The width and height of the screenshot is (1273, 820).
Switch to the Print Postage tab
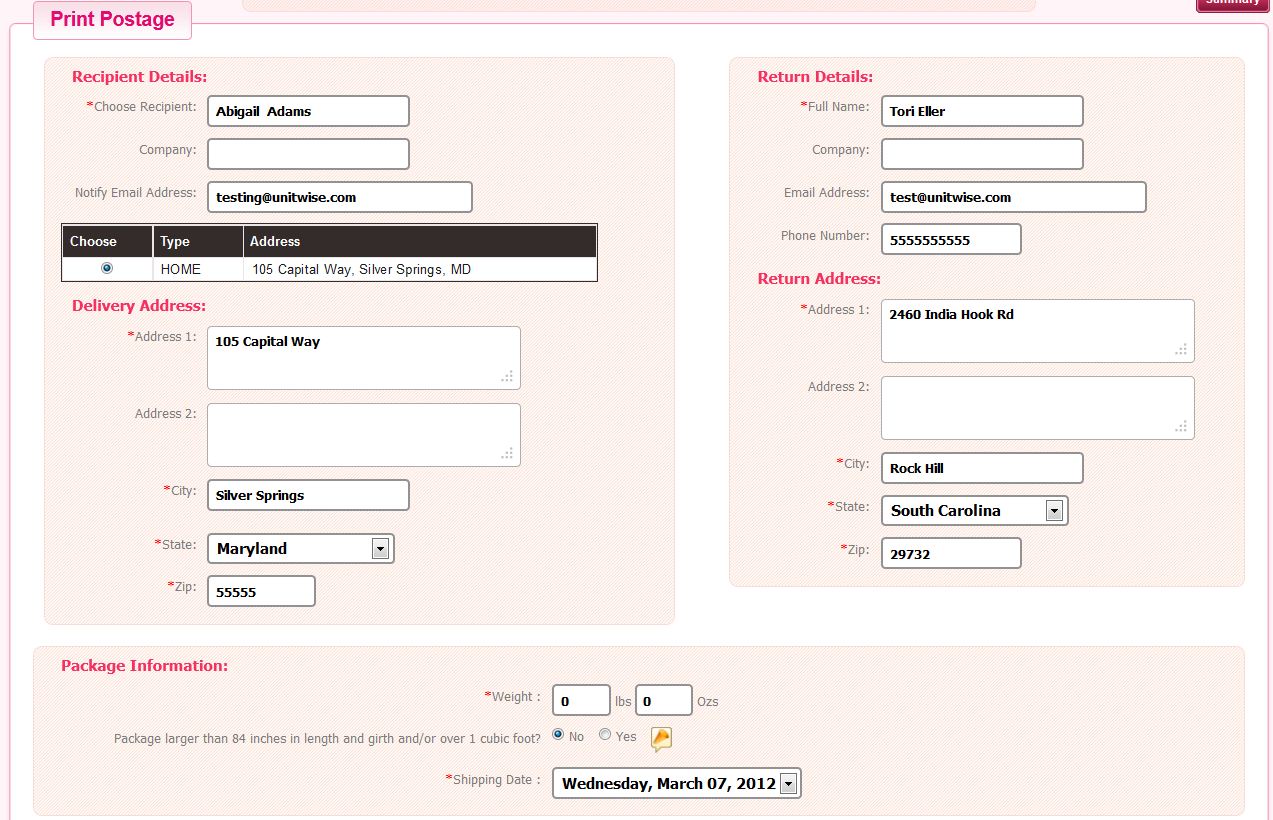coord(111,19)
